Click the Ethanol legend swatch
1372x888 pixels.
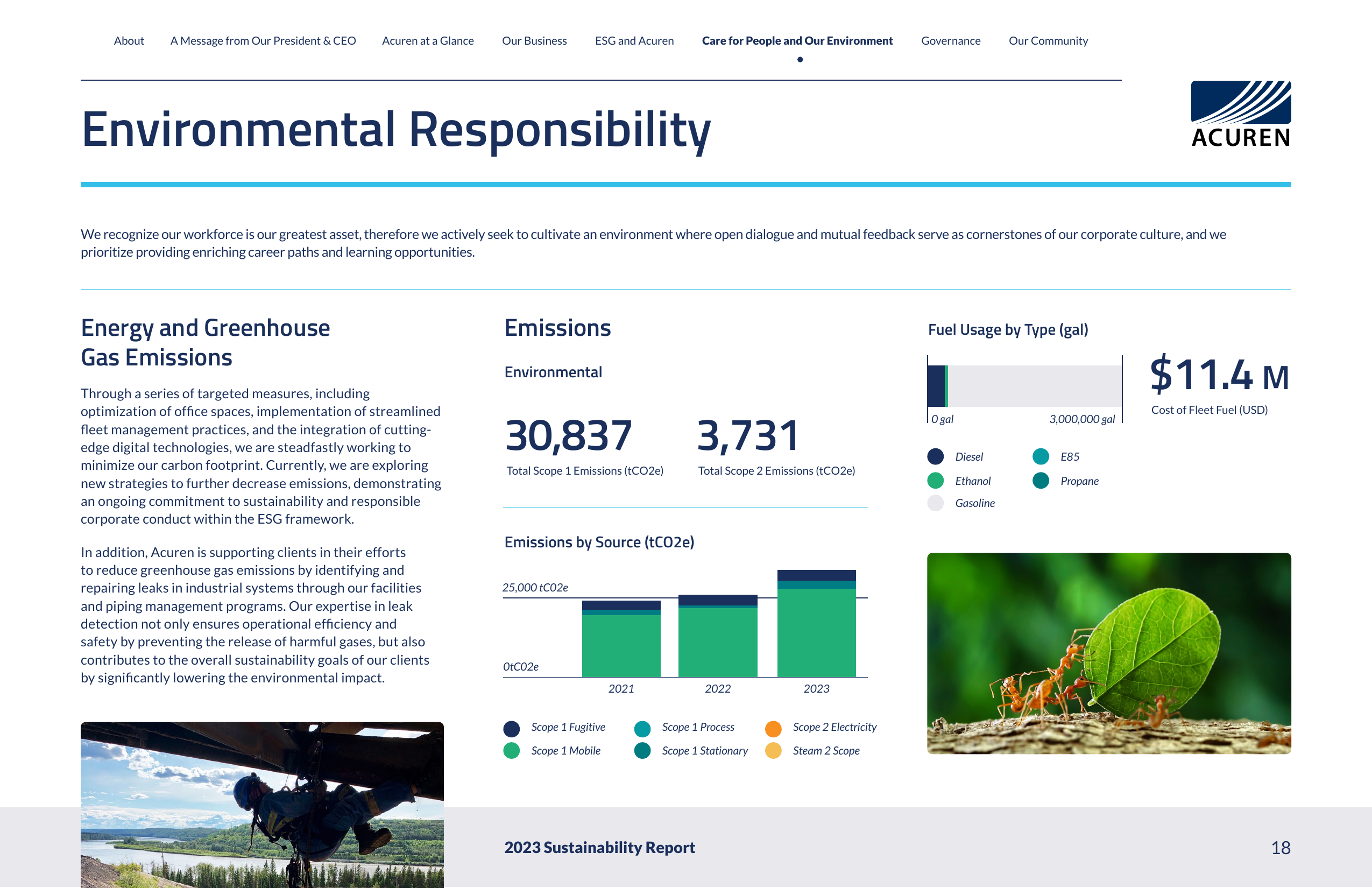click(936, 481)
